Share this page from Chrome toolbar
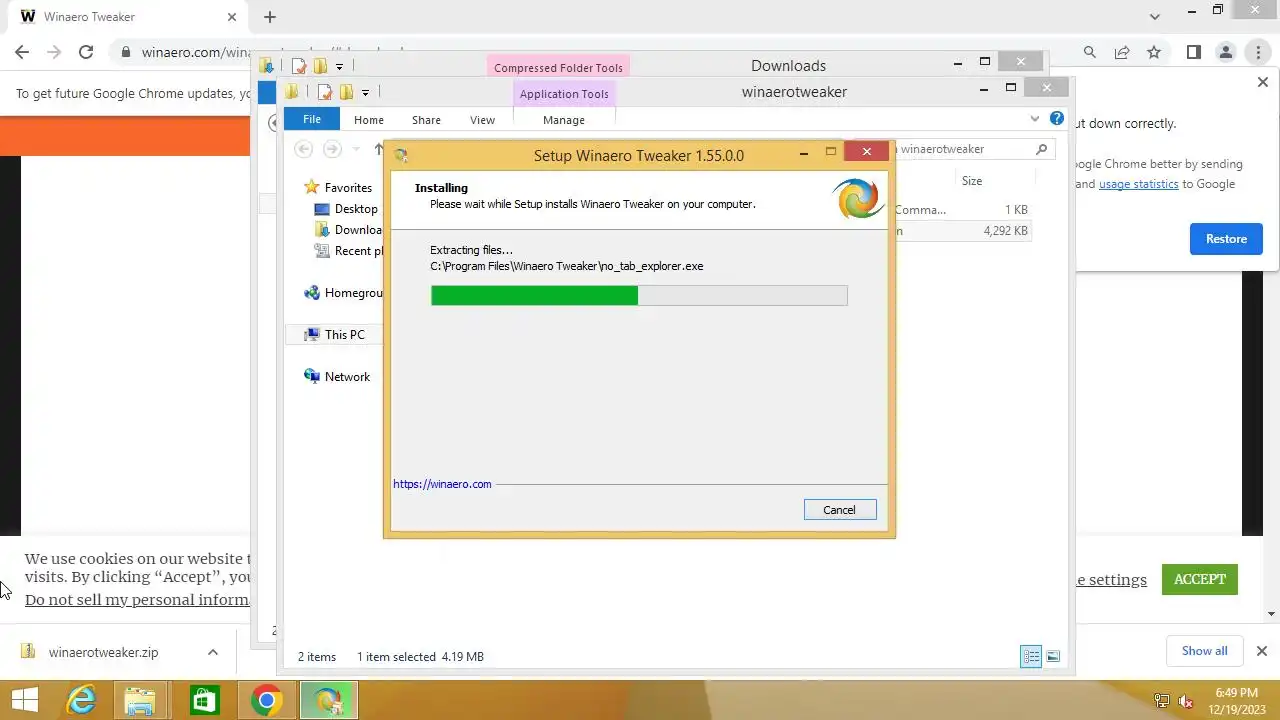This screenshot has width=1280, height=720. pos(1122,52)
